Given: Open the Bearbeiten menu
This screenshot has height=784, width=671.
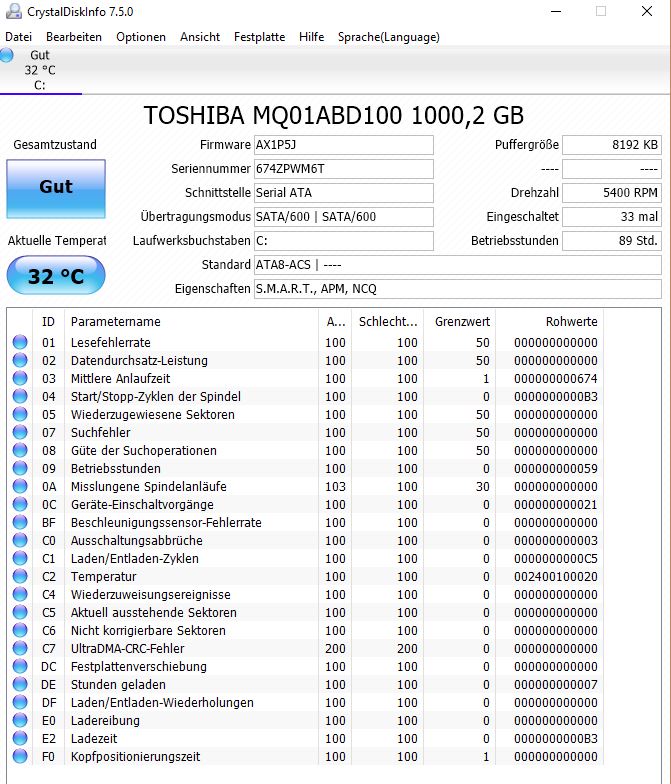Looking at the screenshot, I should [74, 37].
